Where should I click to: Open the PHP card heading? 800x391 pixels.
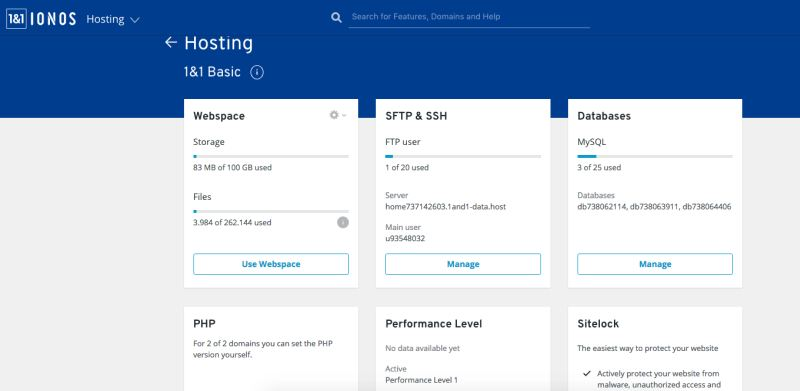click(204, 324)
